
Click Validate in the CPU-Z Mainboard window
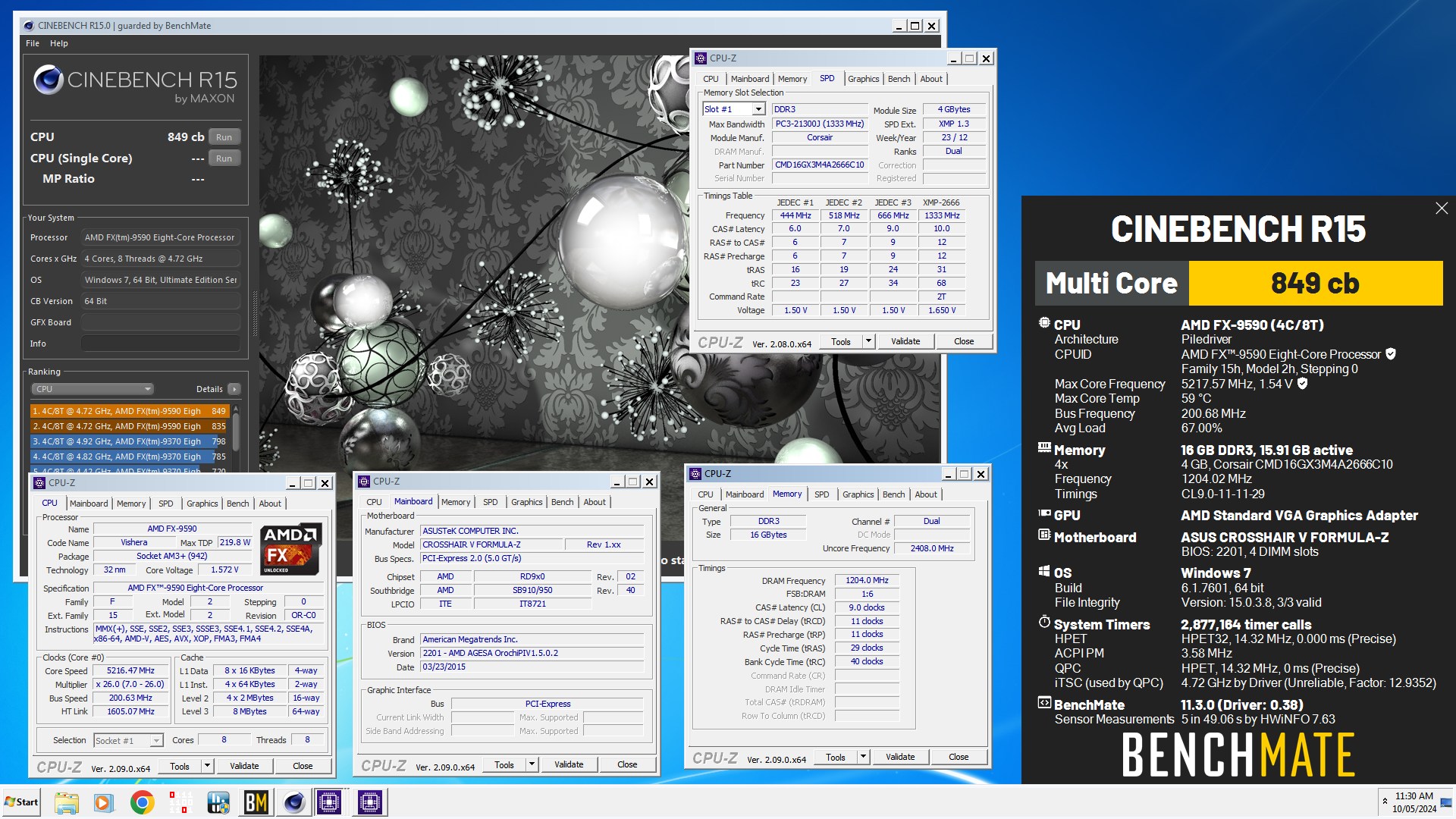569,764
